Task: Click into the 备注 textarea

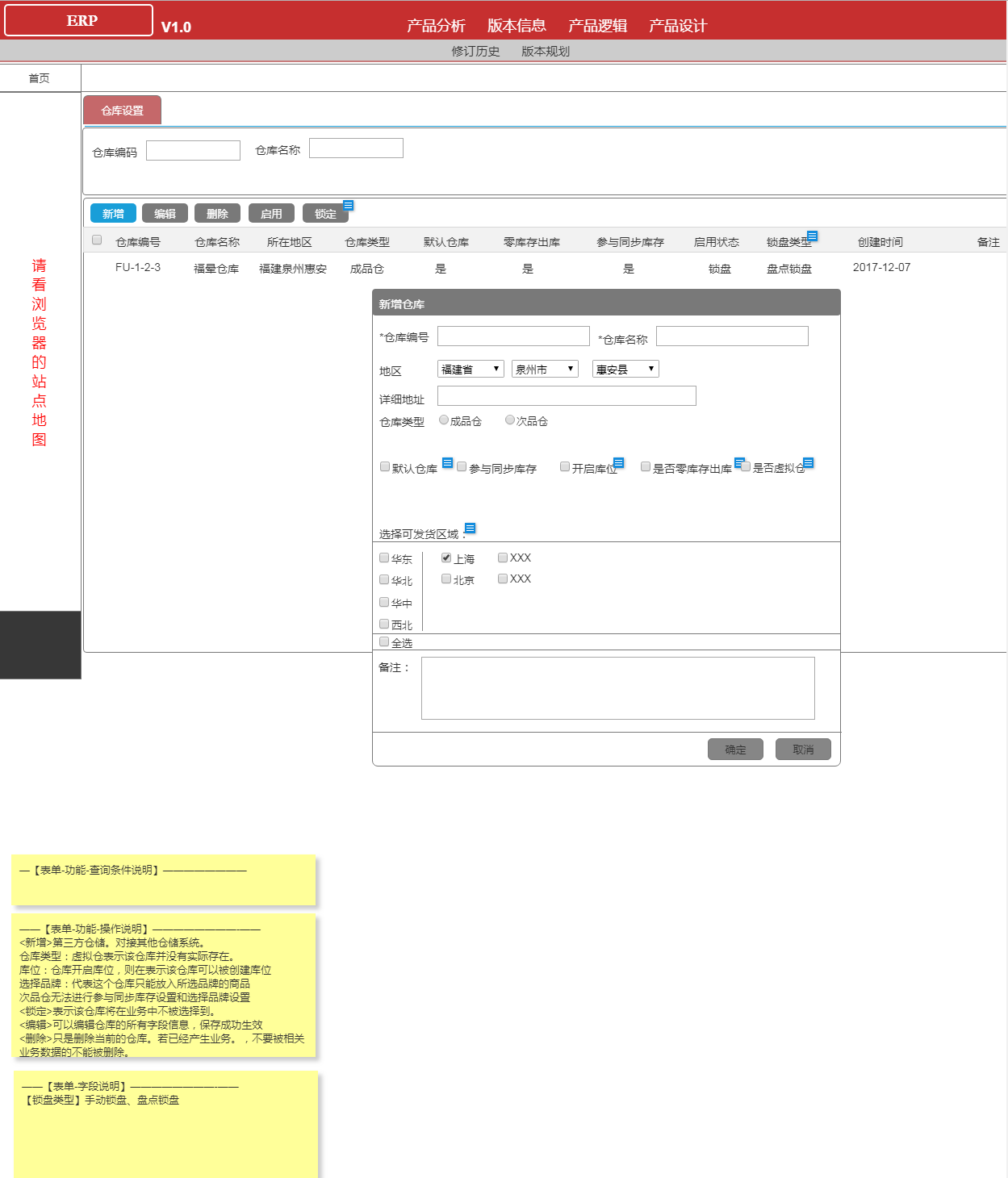Action: [618, 688]
